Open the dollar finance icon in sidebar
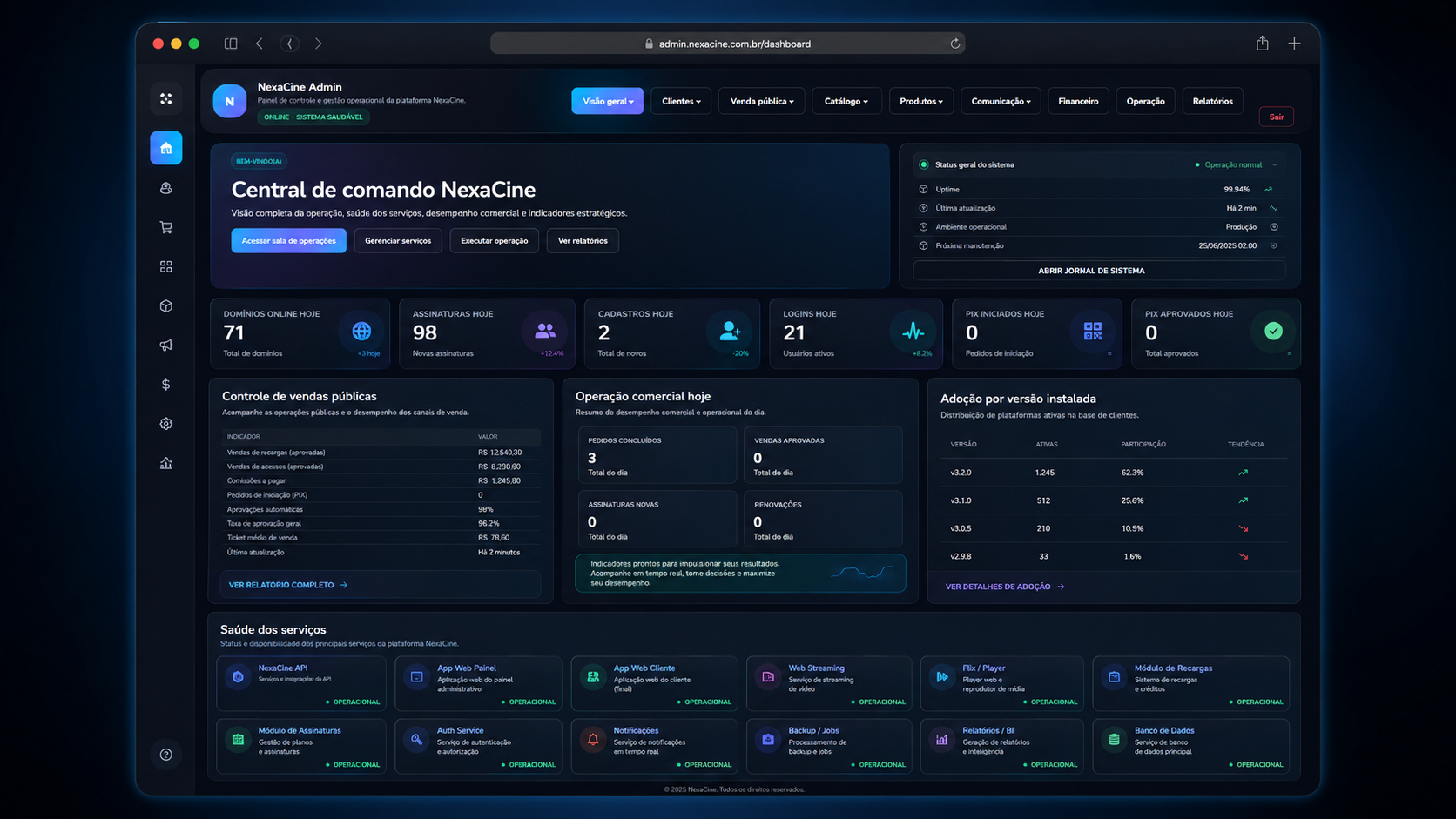Viewport: 1456px width, 819px height. (165, 384)
